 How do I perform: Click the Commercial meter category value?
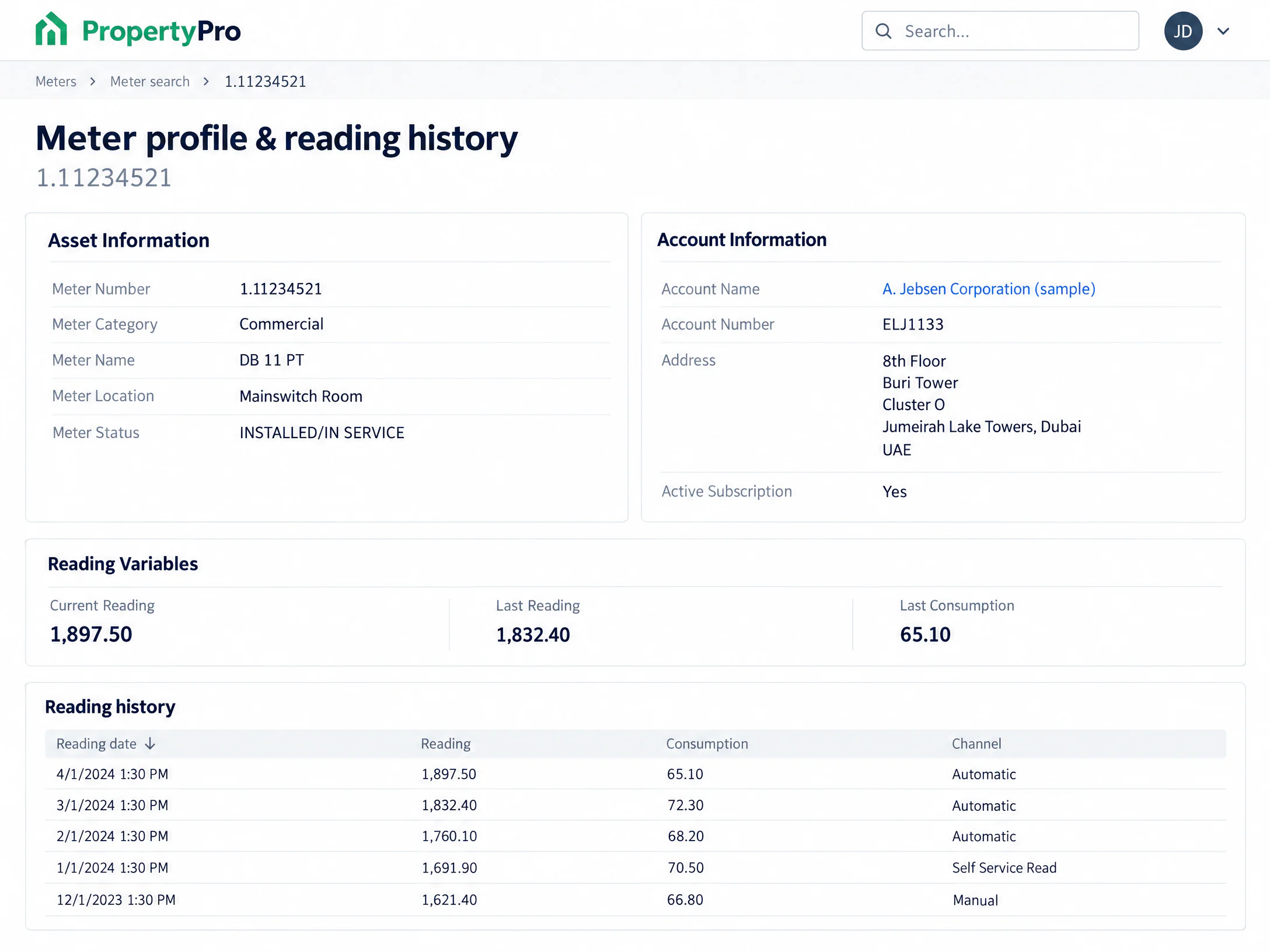[x=281, y=324]
